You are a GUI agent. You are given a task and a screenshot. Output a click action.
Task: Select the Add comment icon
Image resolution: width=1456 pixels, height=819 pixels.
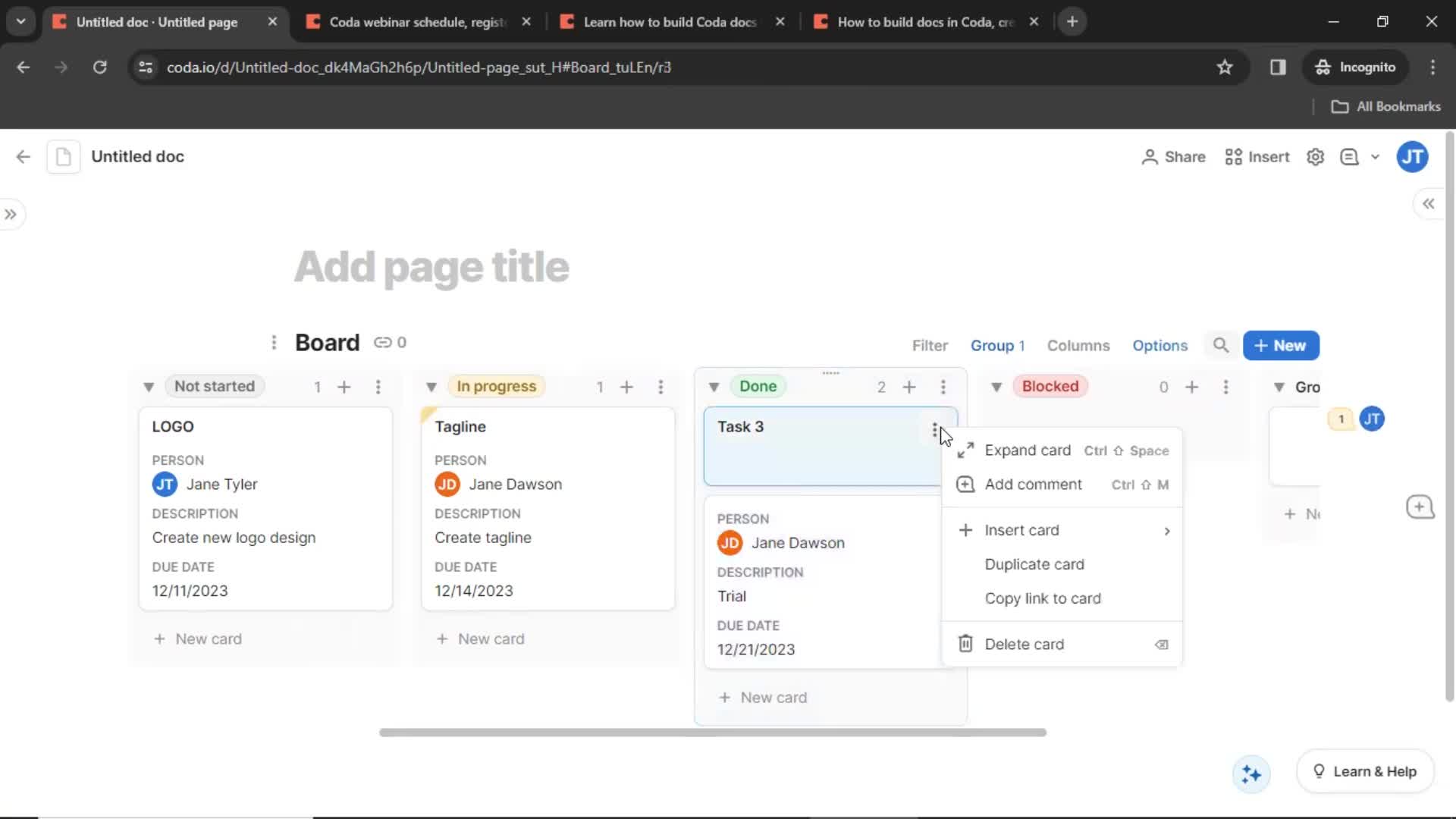pos(964,484)
